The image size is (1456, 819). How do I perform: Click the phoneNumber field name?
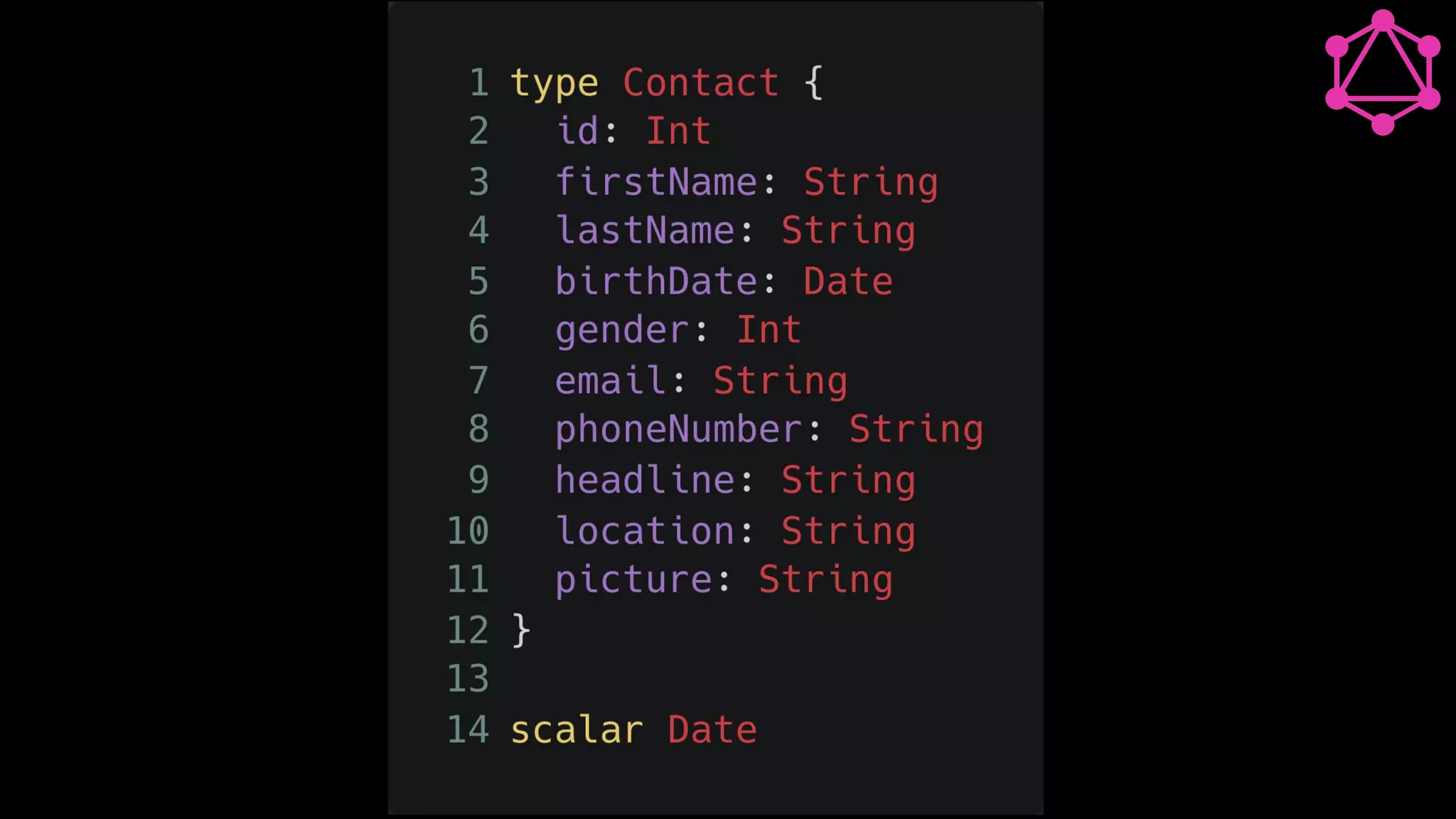679,431
